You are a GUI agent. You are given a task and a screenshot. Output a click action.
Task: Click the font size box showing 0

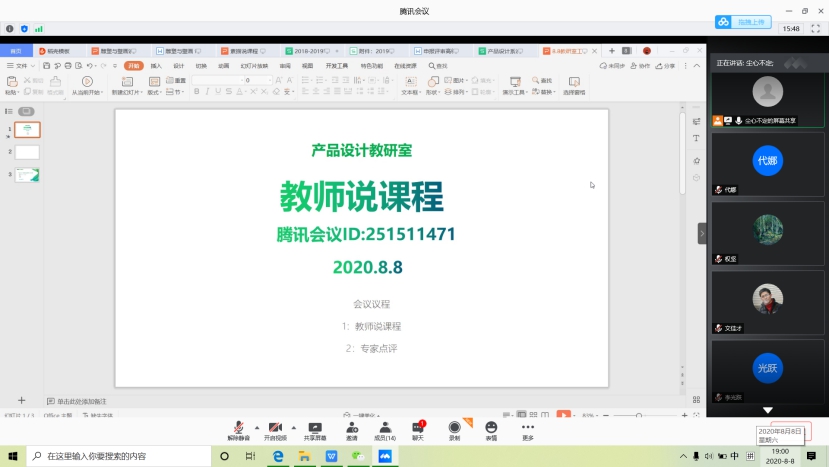258,80
